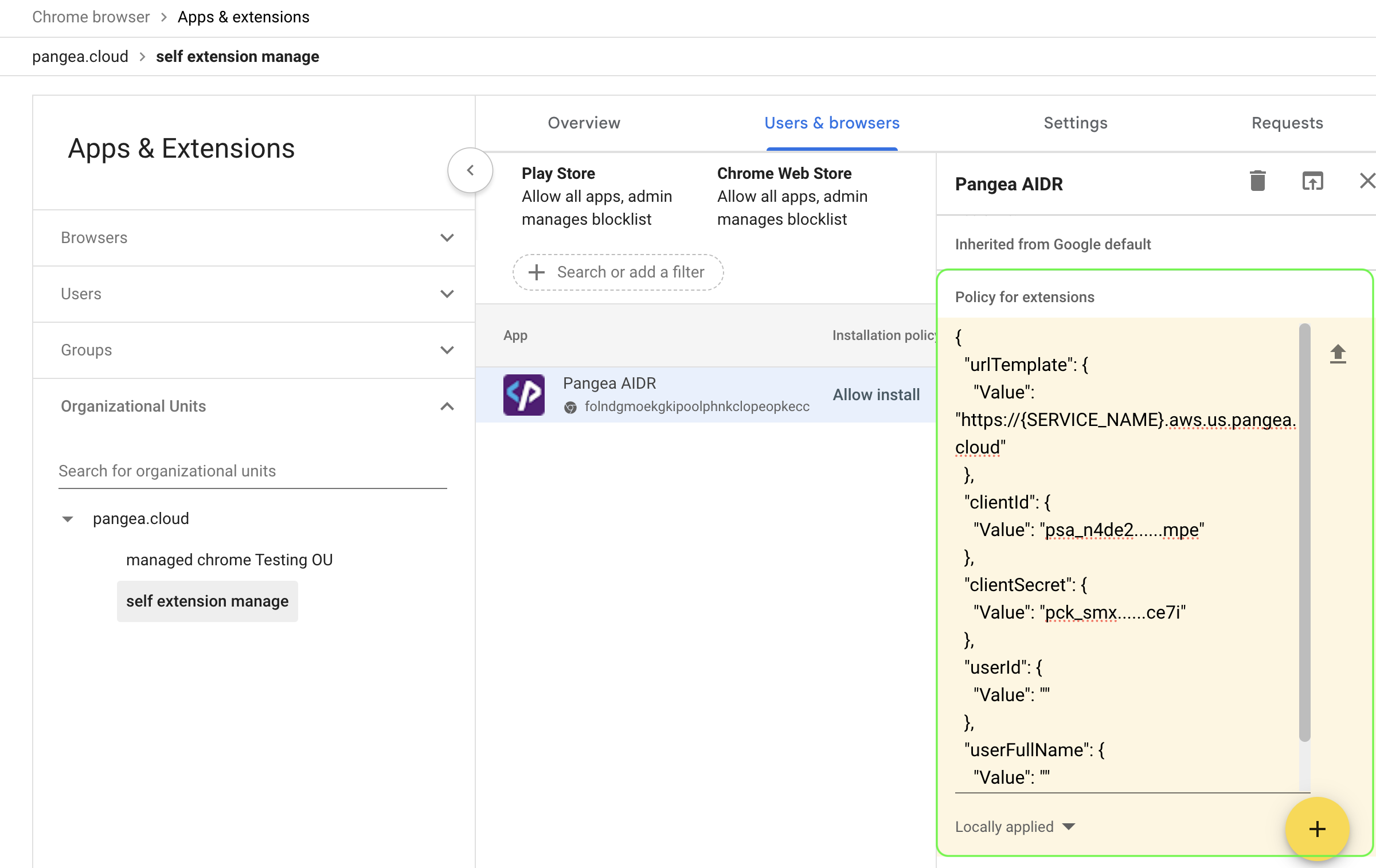
Task: Click the yellow plus add button
Action: [1317, 828]
